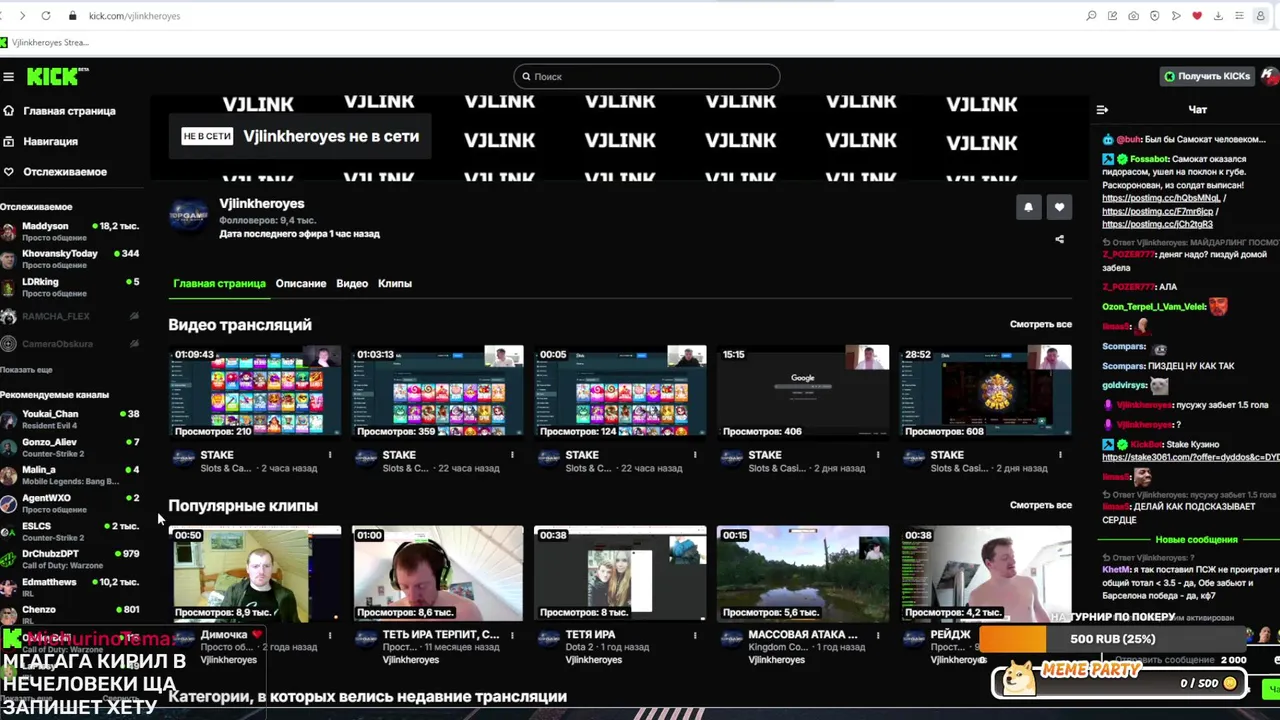Screen dimensions: 1280x720
Task: Open the first postimg.cc link in chat
Action: (x=1161, y=198)
